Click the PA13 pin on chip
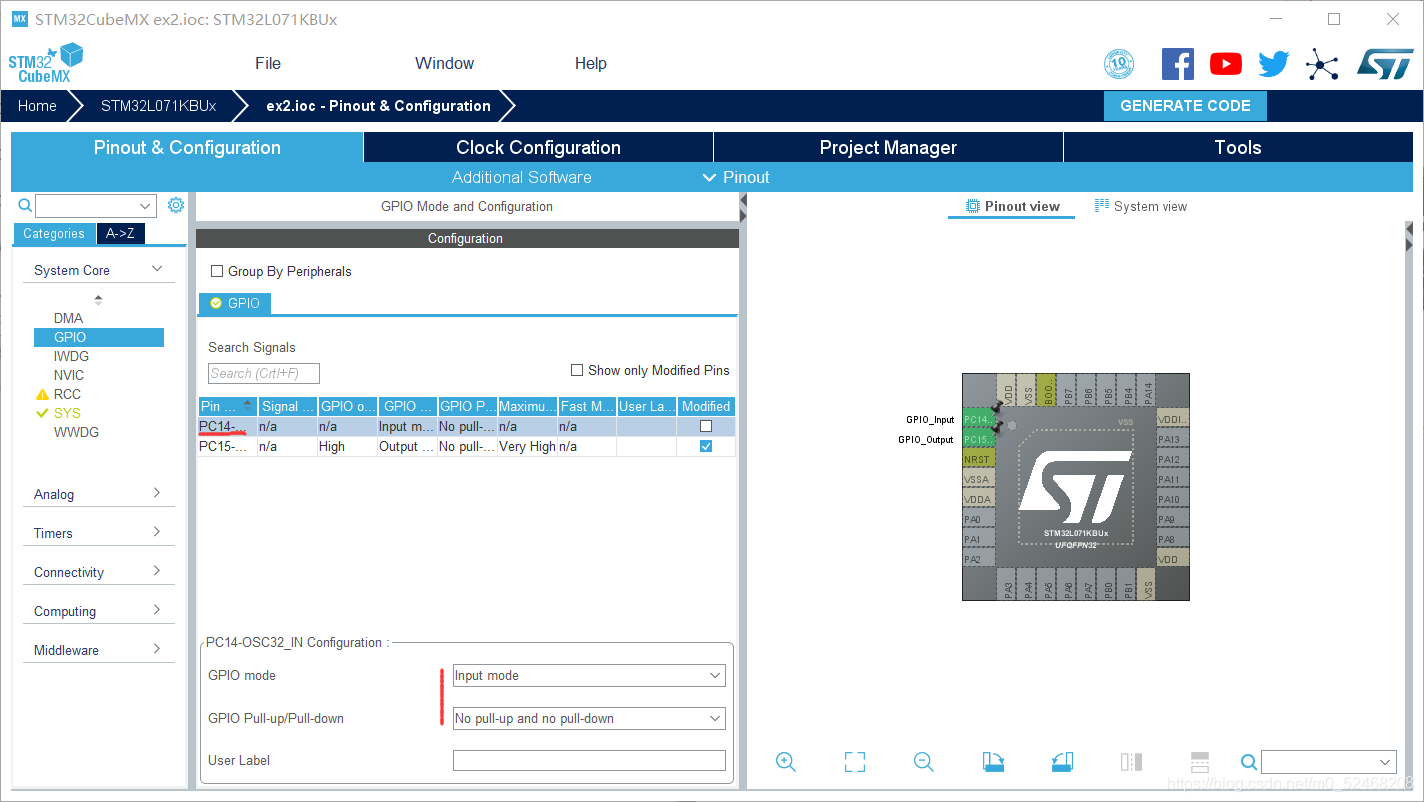The image size is (1424, 802). click(x=1173, y=439)
